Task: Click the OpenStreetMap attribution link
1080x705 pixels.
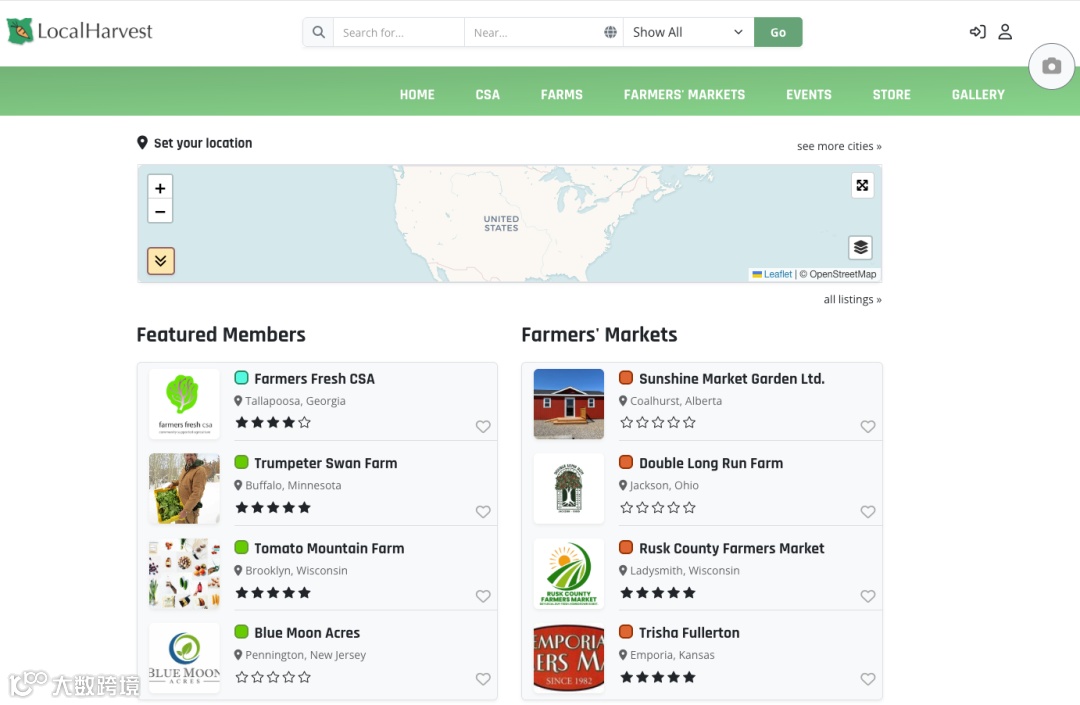Action: 842,274
